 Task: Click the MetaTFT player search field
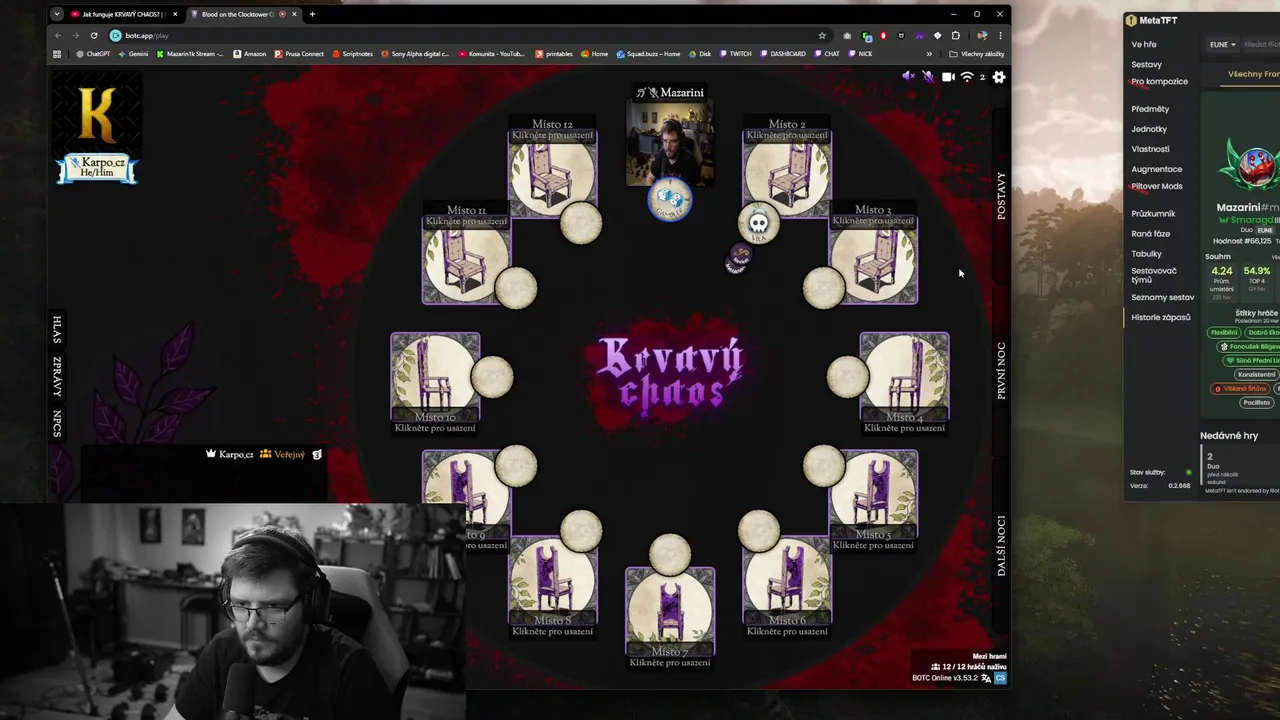pos(1261,44)
